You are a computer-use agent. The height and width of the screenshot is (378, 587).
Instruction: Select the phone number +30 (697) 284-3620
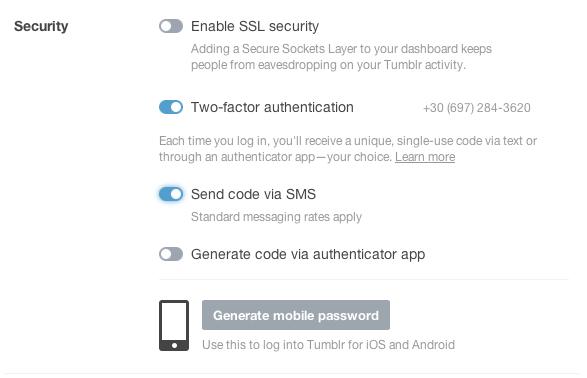pos(477,108)
